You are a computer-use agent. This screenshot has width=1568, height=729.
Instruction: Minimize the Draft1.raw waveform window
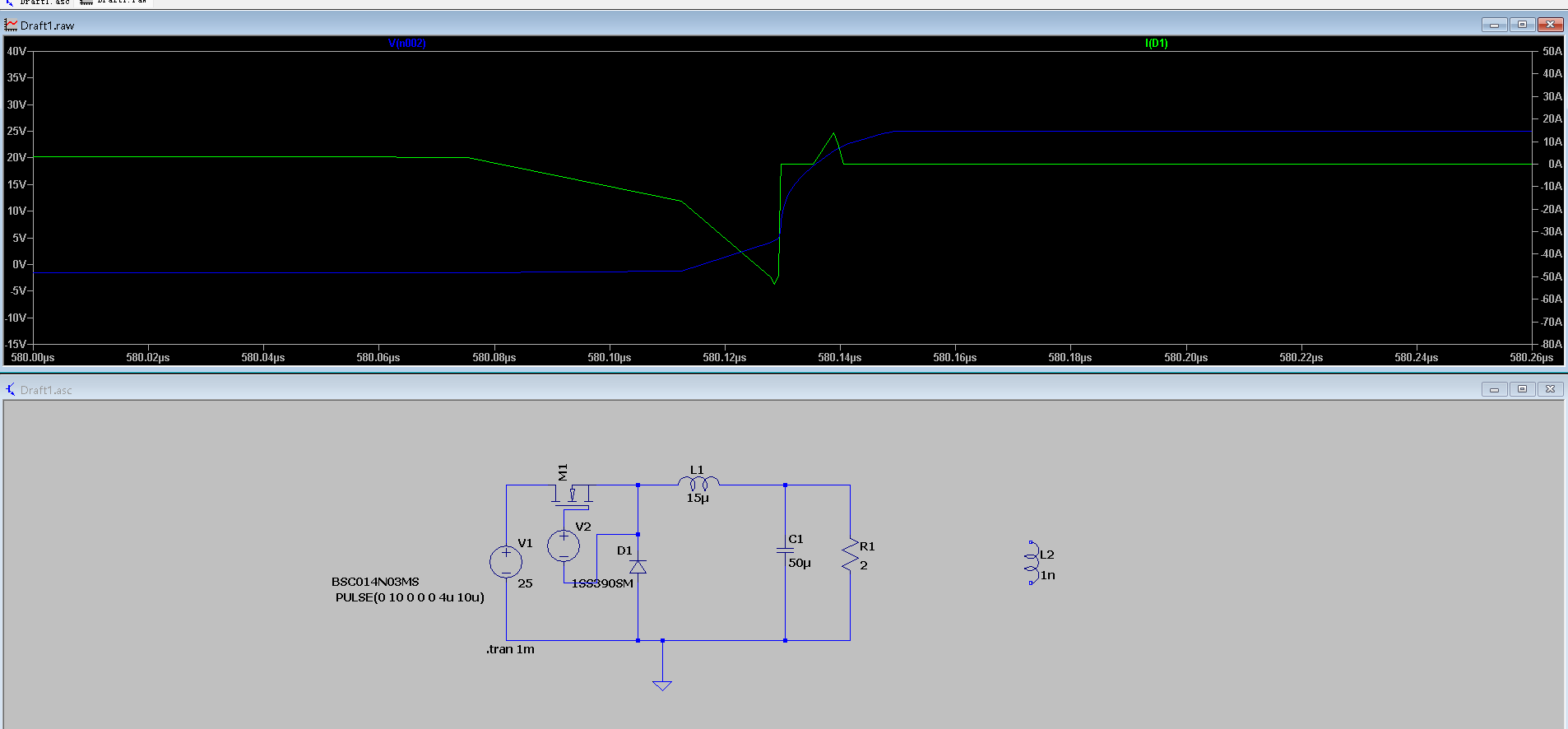[1494, 25]
